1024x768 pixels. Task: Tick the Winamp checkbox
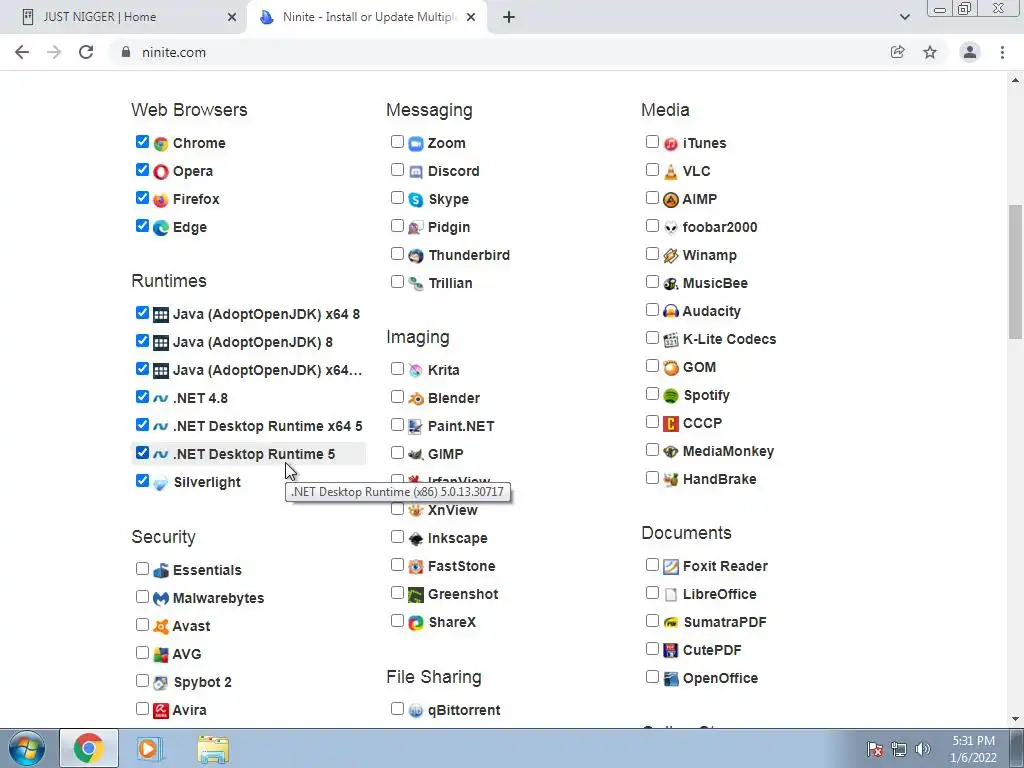[x=652, y=253]
